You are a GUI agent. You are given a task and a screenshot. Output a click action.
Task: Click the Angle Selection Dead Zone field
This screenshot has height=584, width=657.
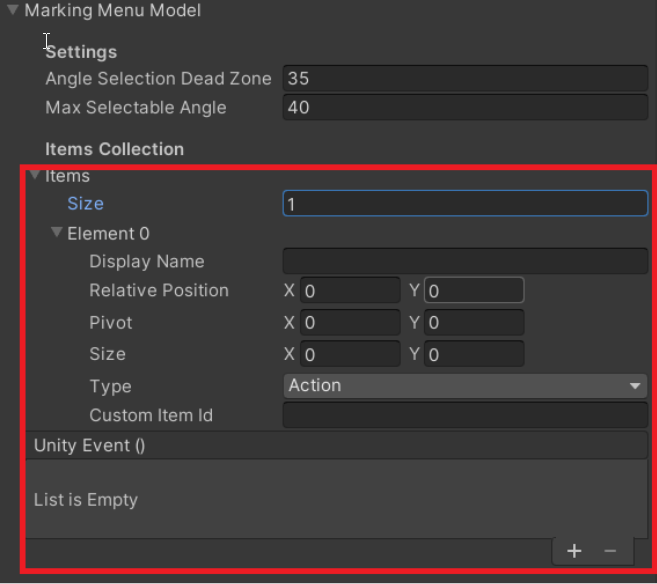click(465, 78)
